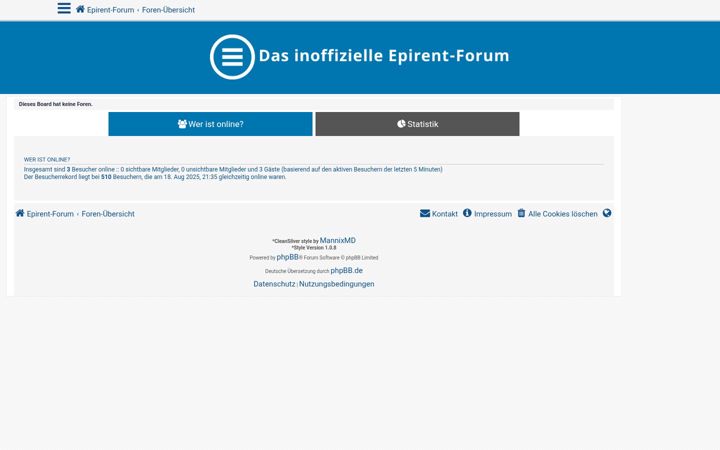Viewport: 720px width, 450px height.
Task: Click the home icon in top breadcrumb
Action: pos(80,9)
